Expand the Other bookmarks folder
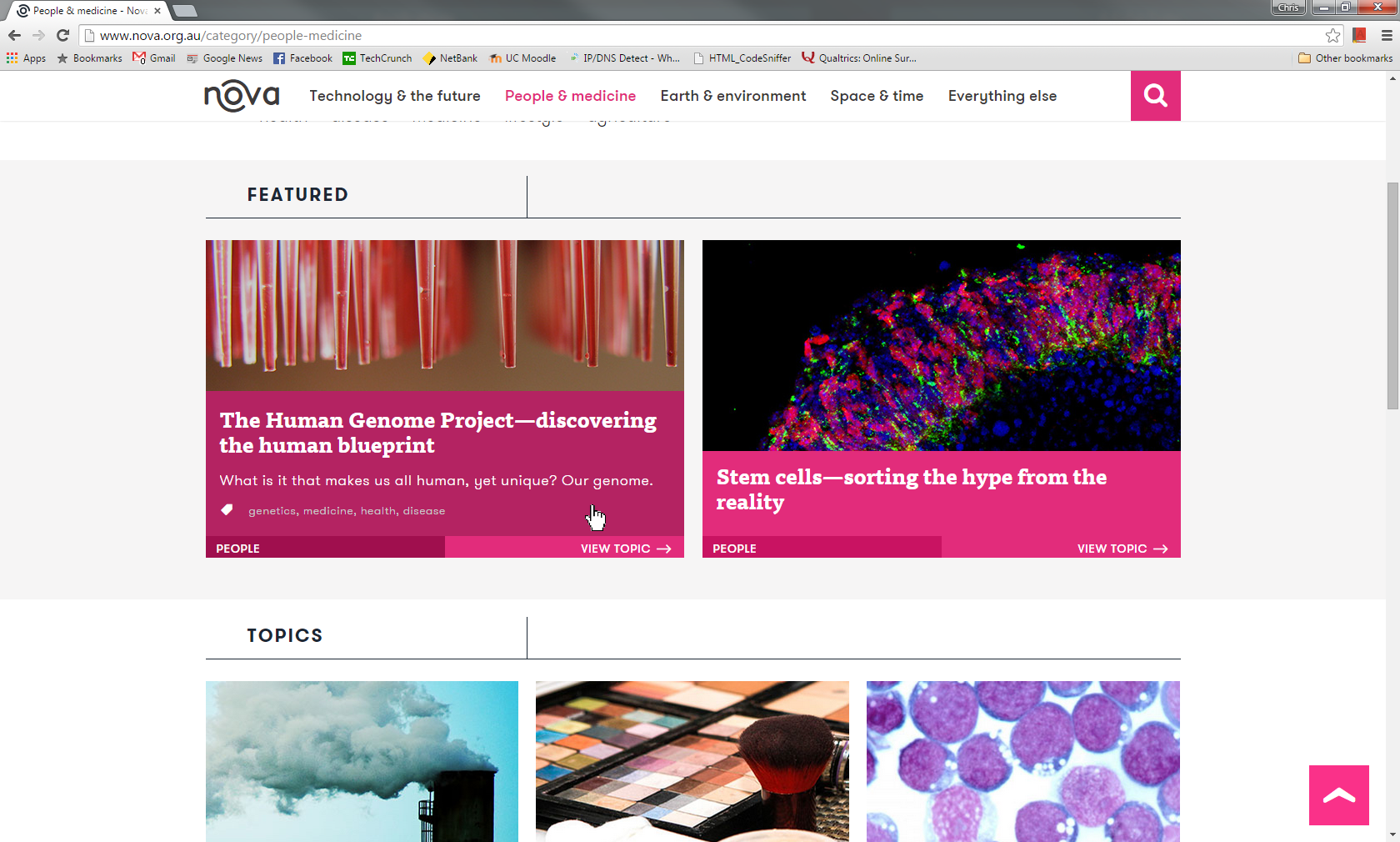1400x842 pixels. (x=1345, y=58)
